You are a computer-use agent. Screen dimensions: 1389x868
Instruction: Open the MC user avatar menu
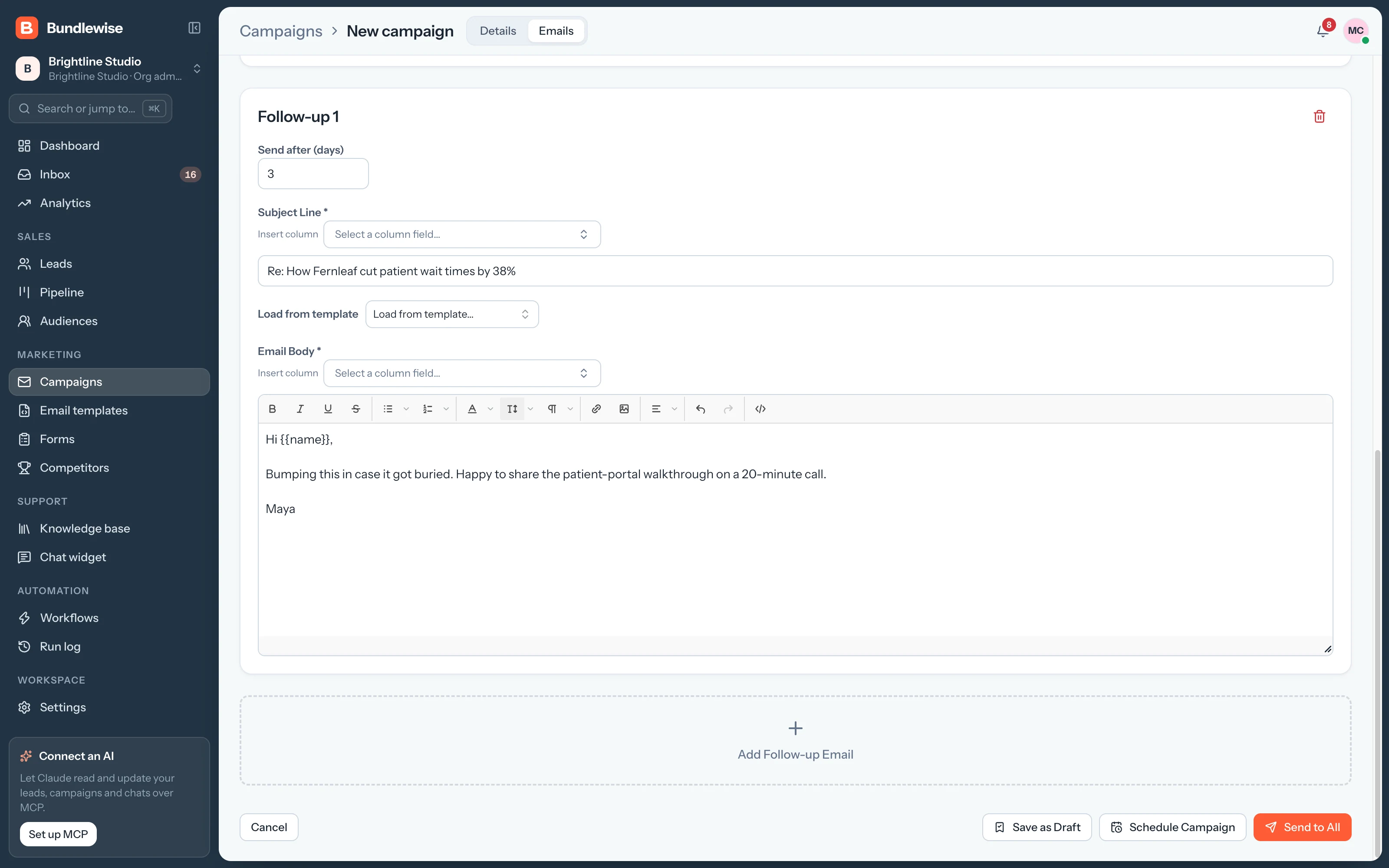tap(1356, 31)
